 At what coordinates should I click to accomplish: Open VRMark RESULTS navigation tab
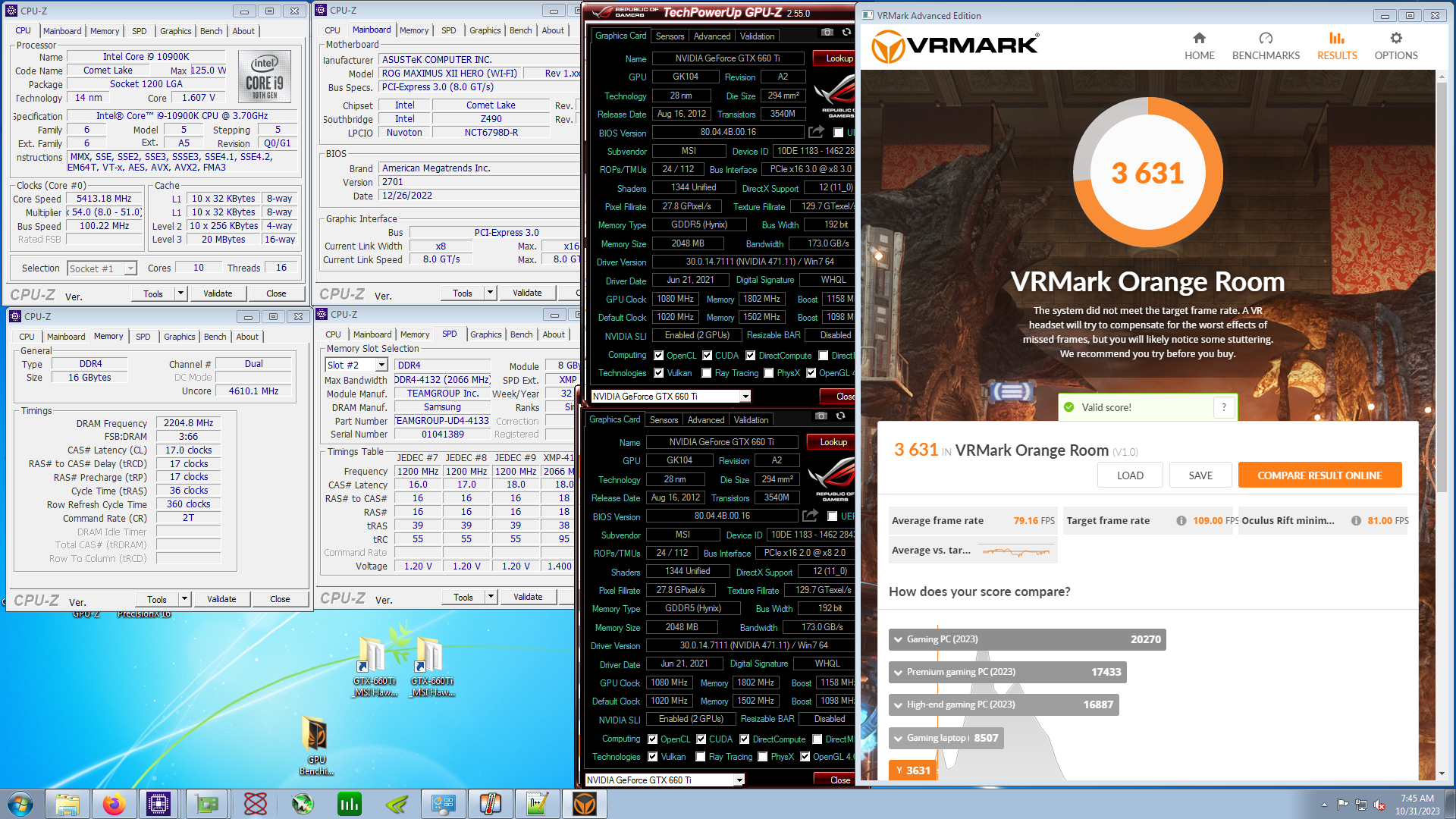coord(1337,45)
